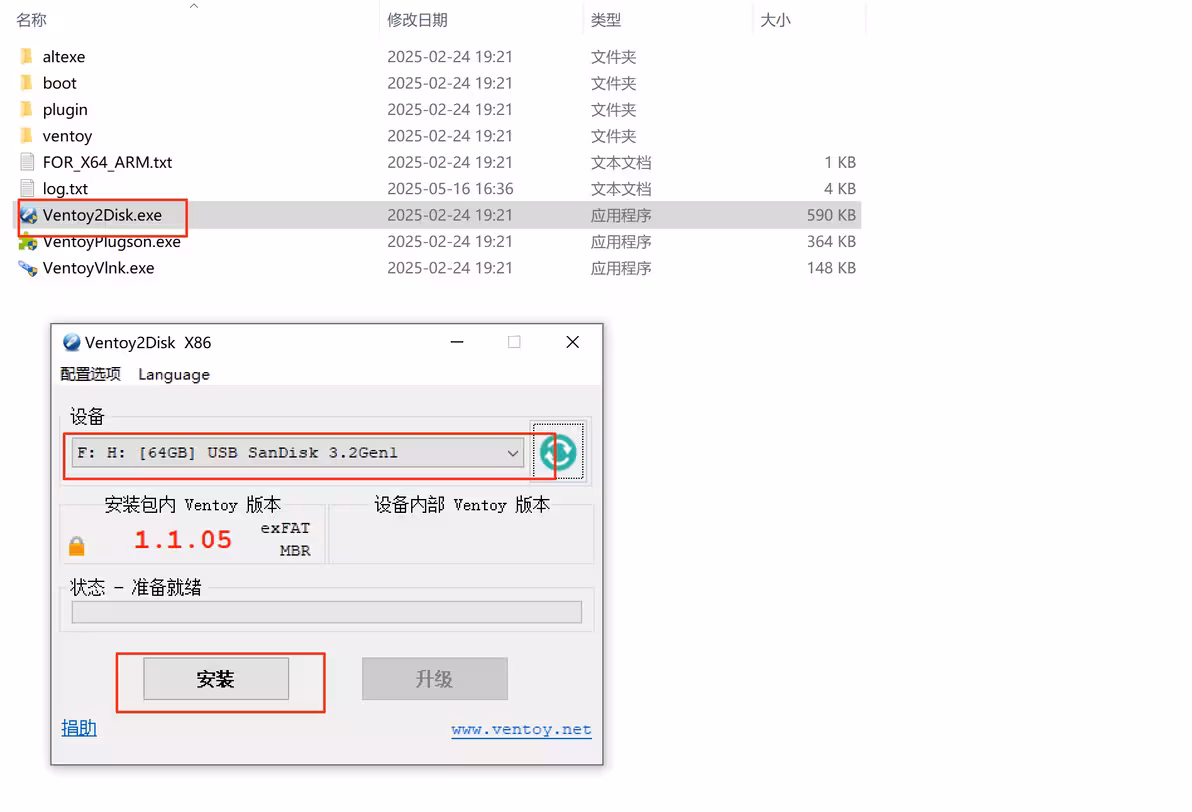Viewport: 1192px width, 812px height.
Task: Select the plugin folder name
Action: pyautogui.click(x=65, y=110)
